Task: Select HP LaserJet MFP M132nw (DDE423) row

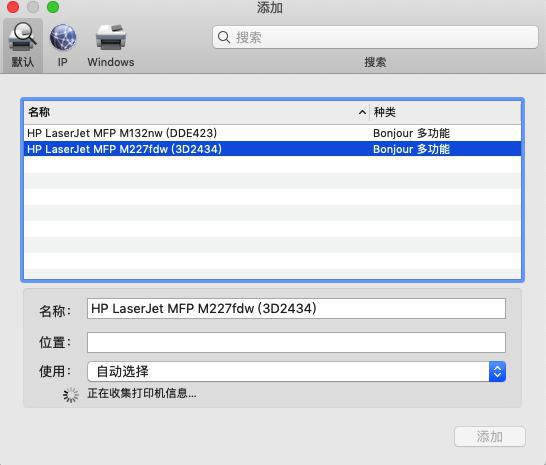Action: [x=272, y=133]
